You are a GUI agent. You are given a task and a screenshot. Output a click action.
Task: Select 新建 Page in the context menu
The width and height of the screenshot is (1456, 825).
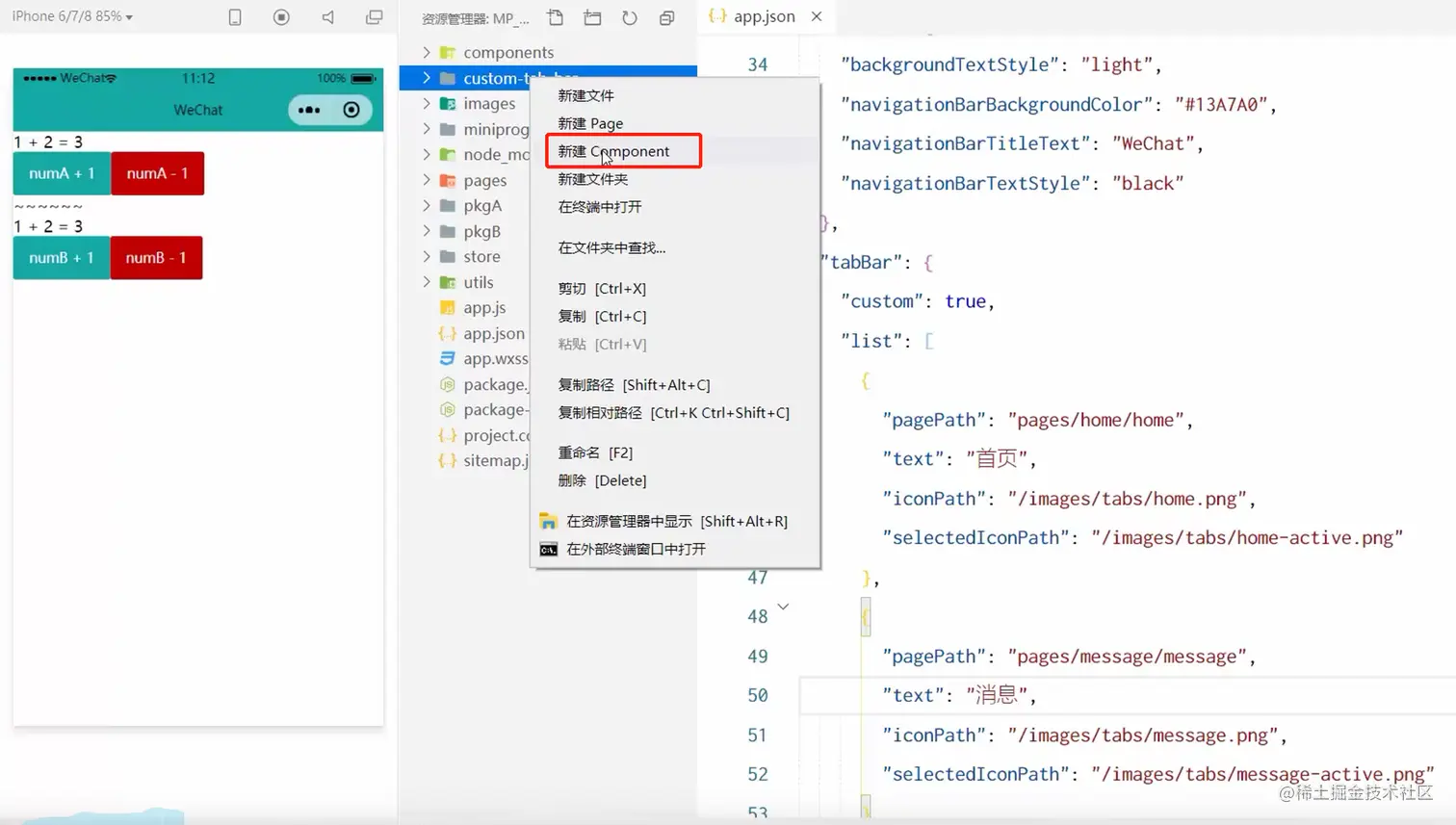675,123
